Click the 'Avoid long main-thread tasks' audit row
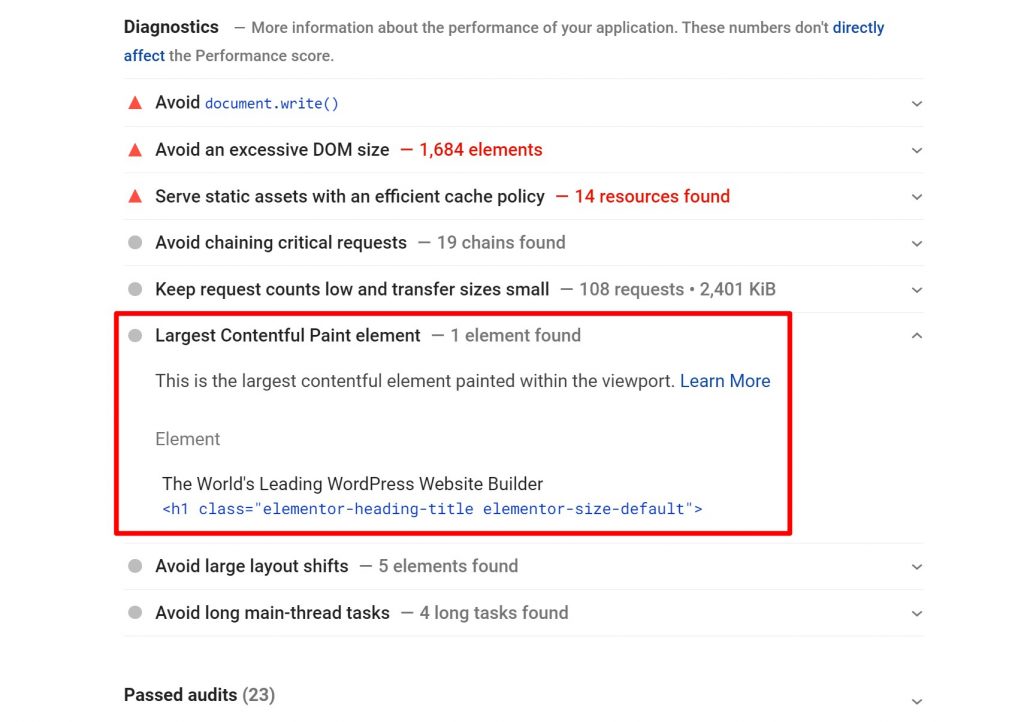 [272, 613]
